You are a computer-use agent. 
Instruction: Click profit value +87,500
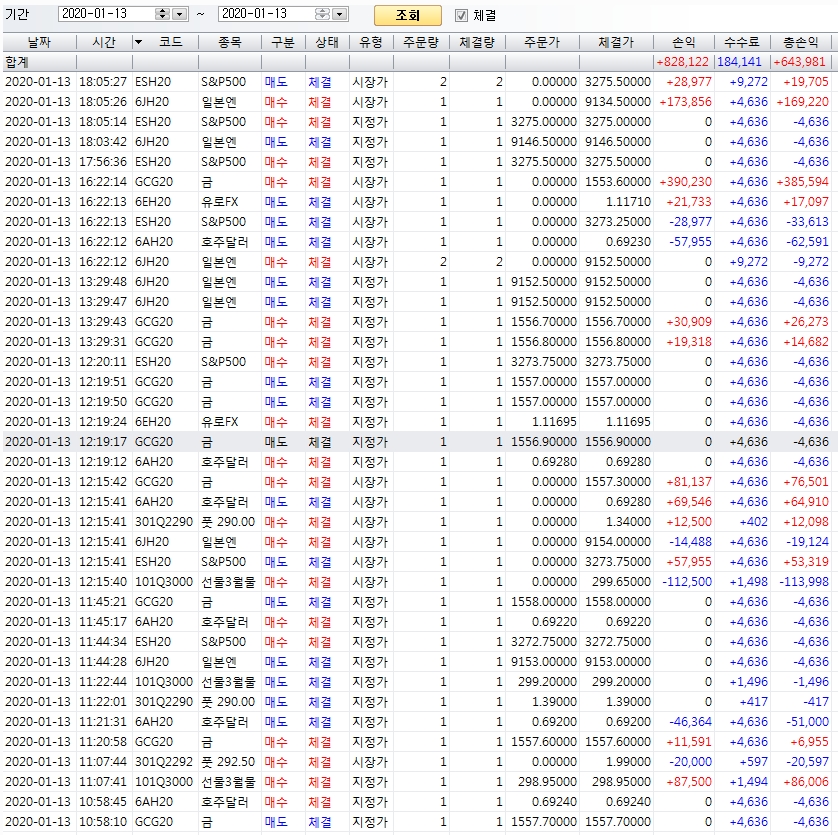(x=689, y=782)
